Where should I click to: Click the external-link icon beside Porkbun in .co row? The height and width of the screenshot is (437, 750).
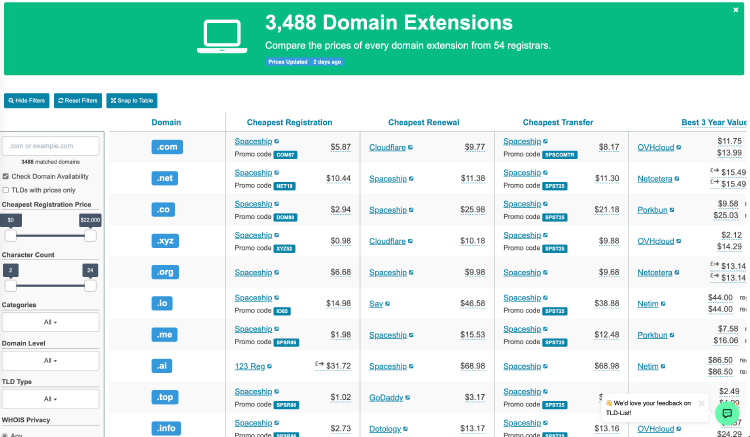[x=672, y=210]
